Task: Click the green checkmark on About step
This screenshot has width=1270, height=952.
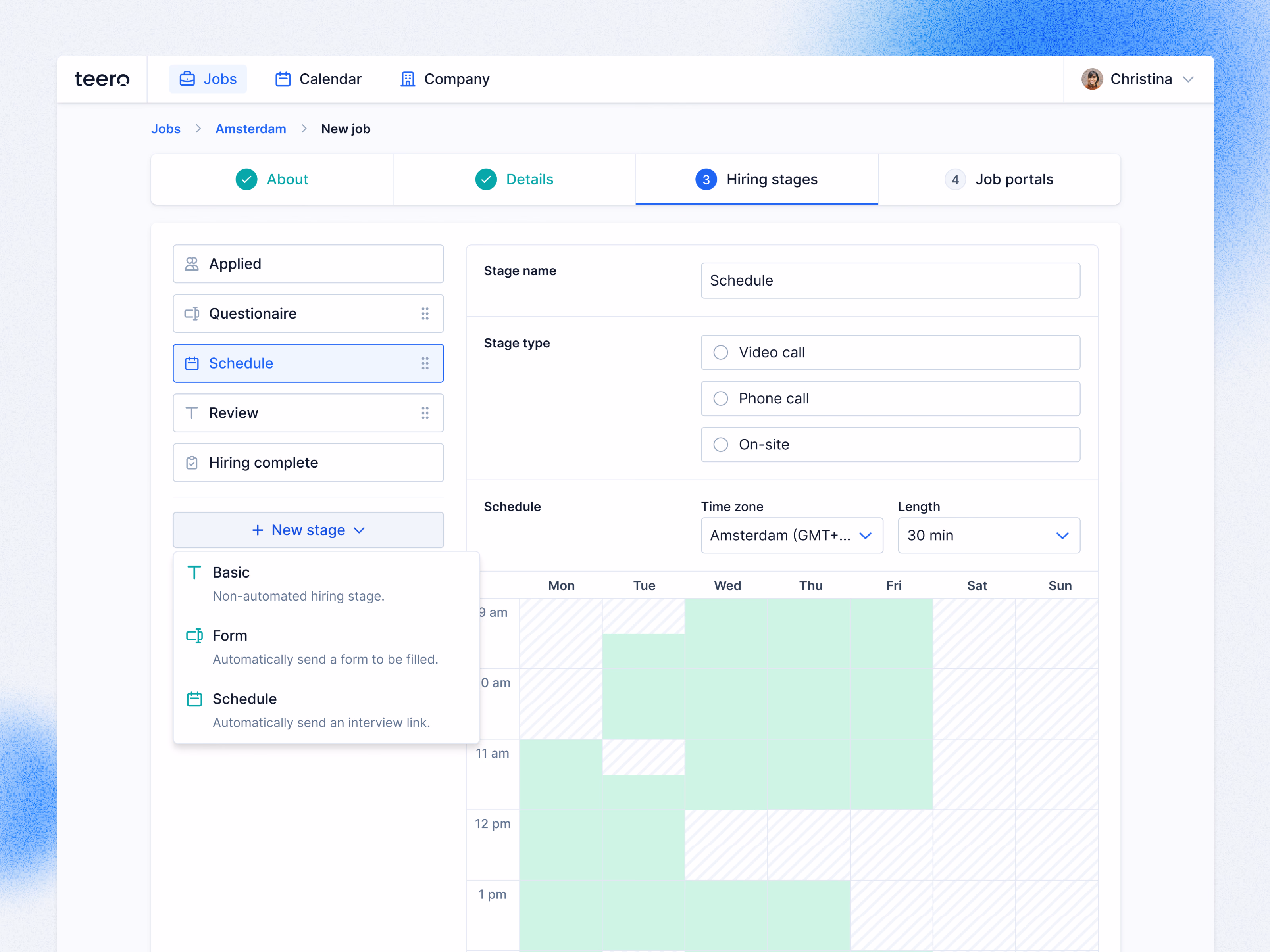Action: point(246,180)
